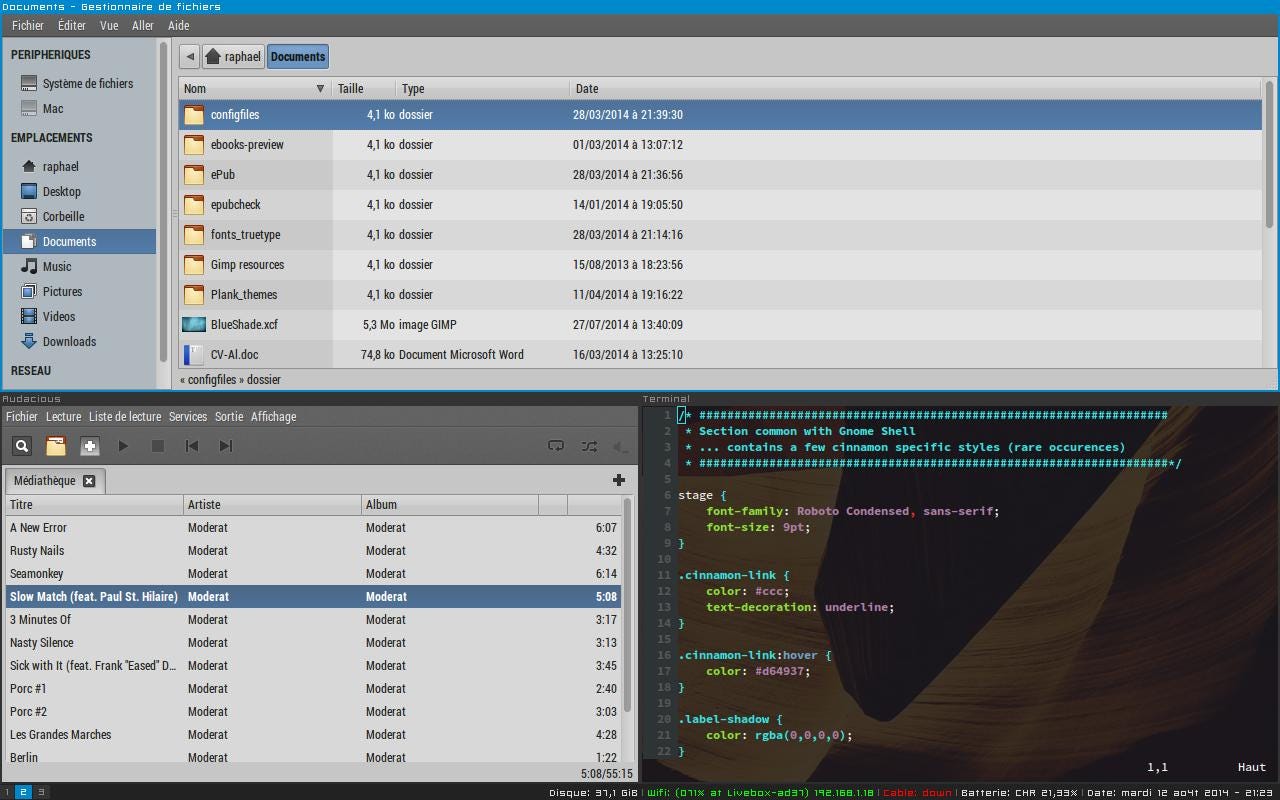The image size is (1280, 800).
Task: Sort playlist by Artiste column header
Action: [272, 505]
